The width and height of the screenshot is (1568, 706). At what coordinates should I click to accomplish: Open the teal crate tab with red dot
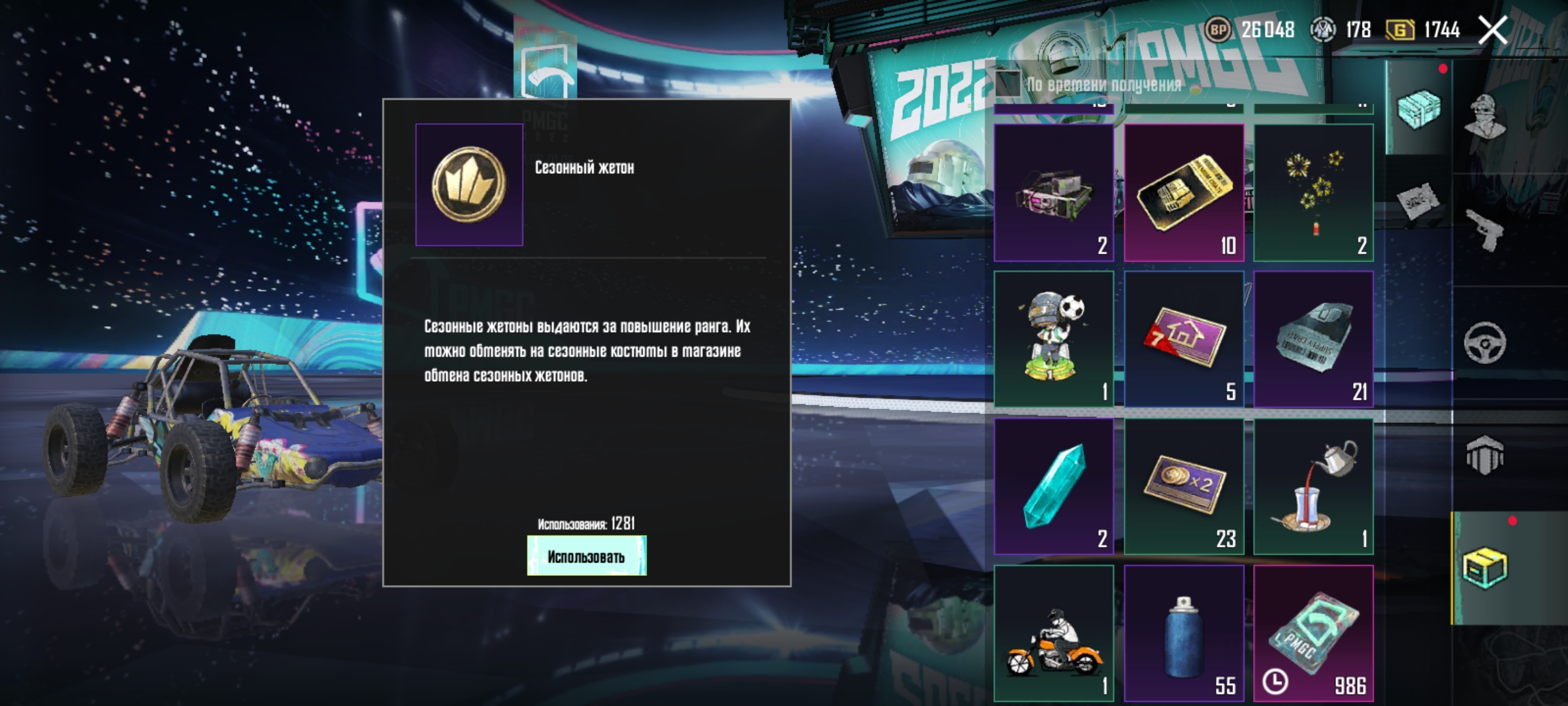click(1419, 109)
